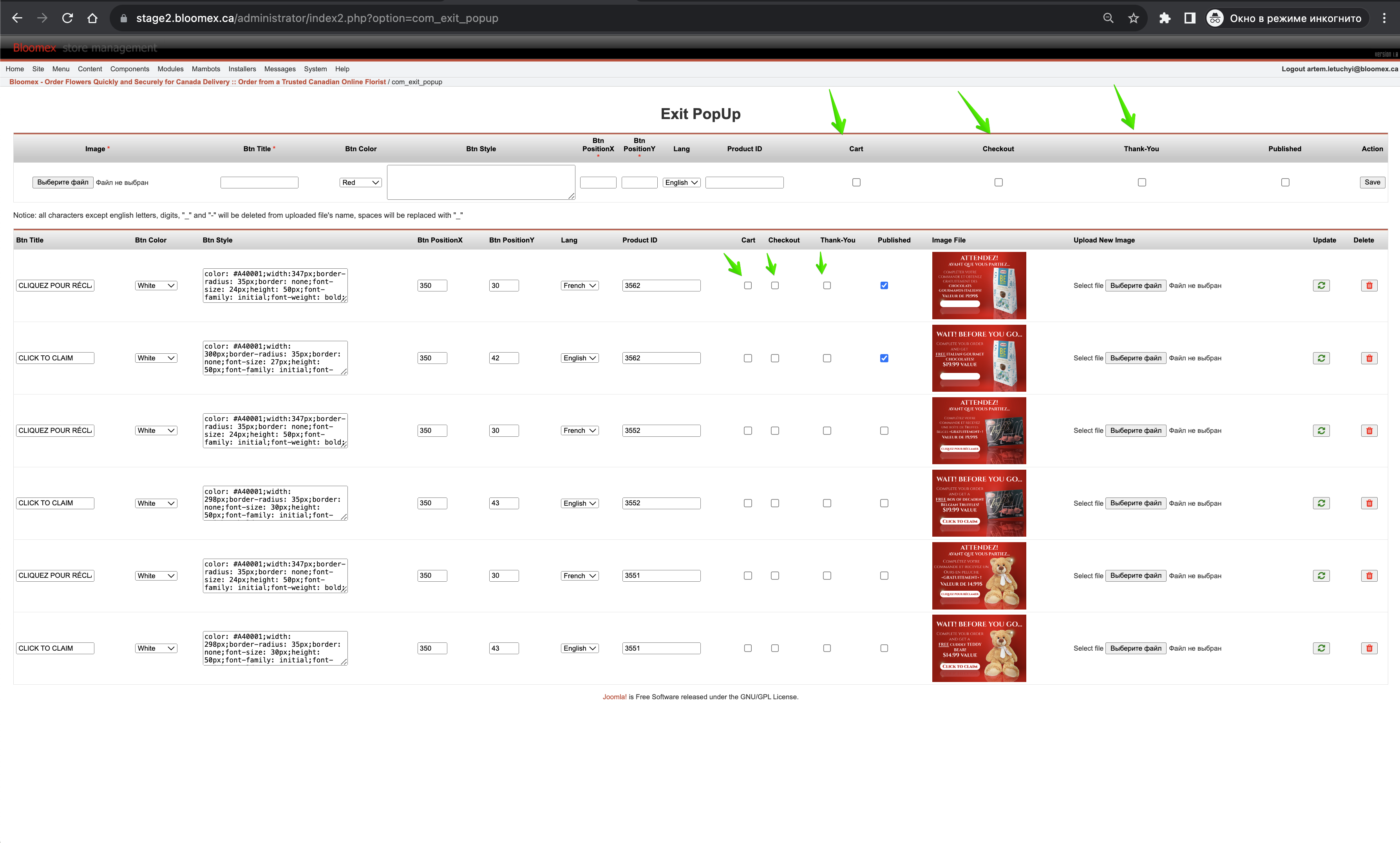Open White color dropdown in English 3551 row
Viewport: 1400px width, 843px height.
pos(156,648)
